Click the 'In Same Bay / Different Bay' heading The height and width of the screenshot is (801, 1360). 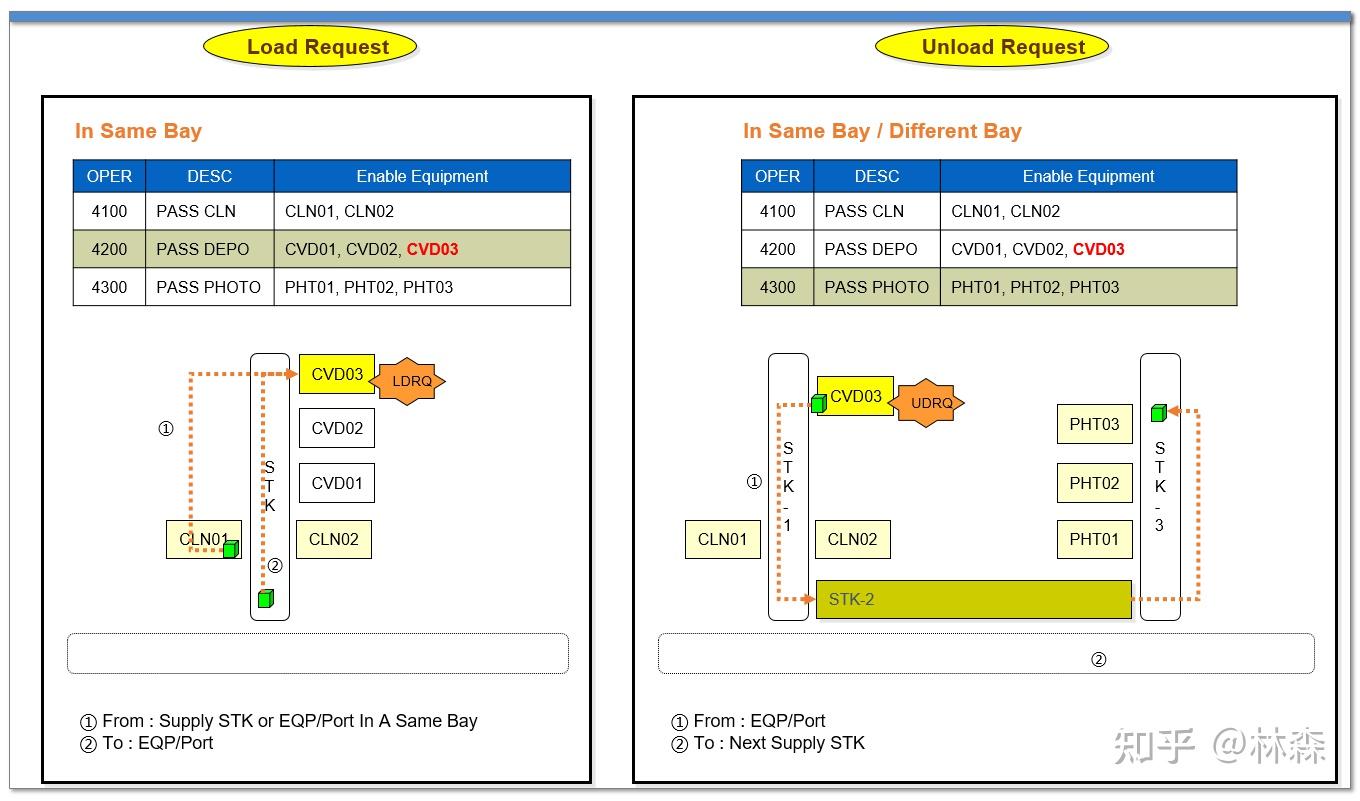[882, 131]
